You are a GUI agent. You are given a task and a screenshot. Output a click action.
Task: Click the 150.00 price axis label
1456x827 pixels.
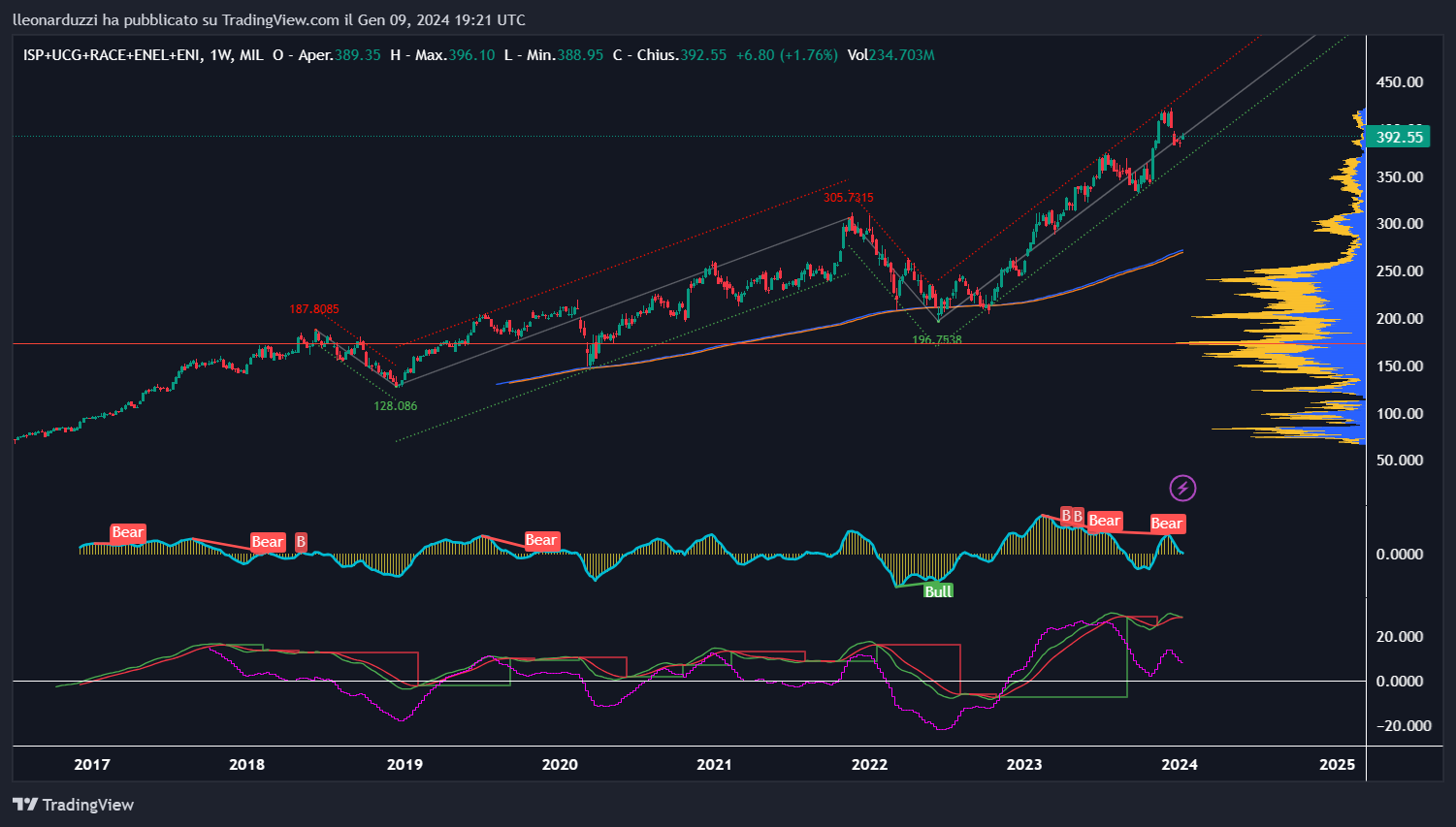(1400, 366)
